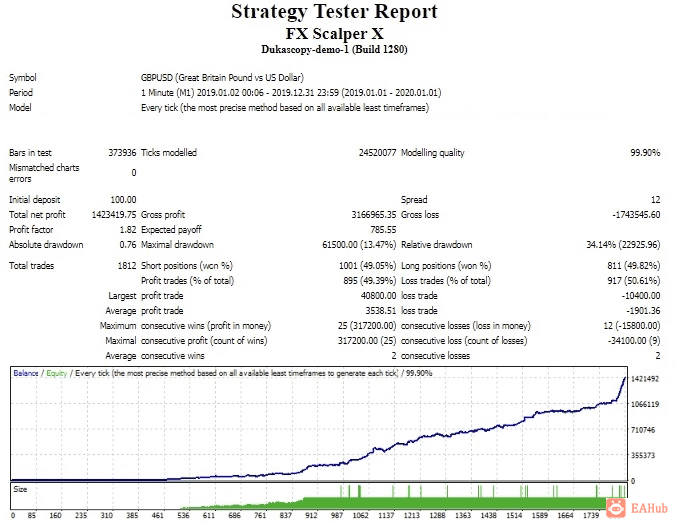The height and width of the screenshot is (523, 677).
Task: Select the Gross profit value 3166965.35
Action: [373, 215]
